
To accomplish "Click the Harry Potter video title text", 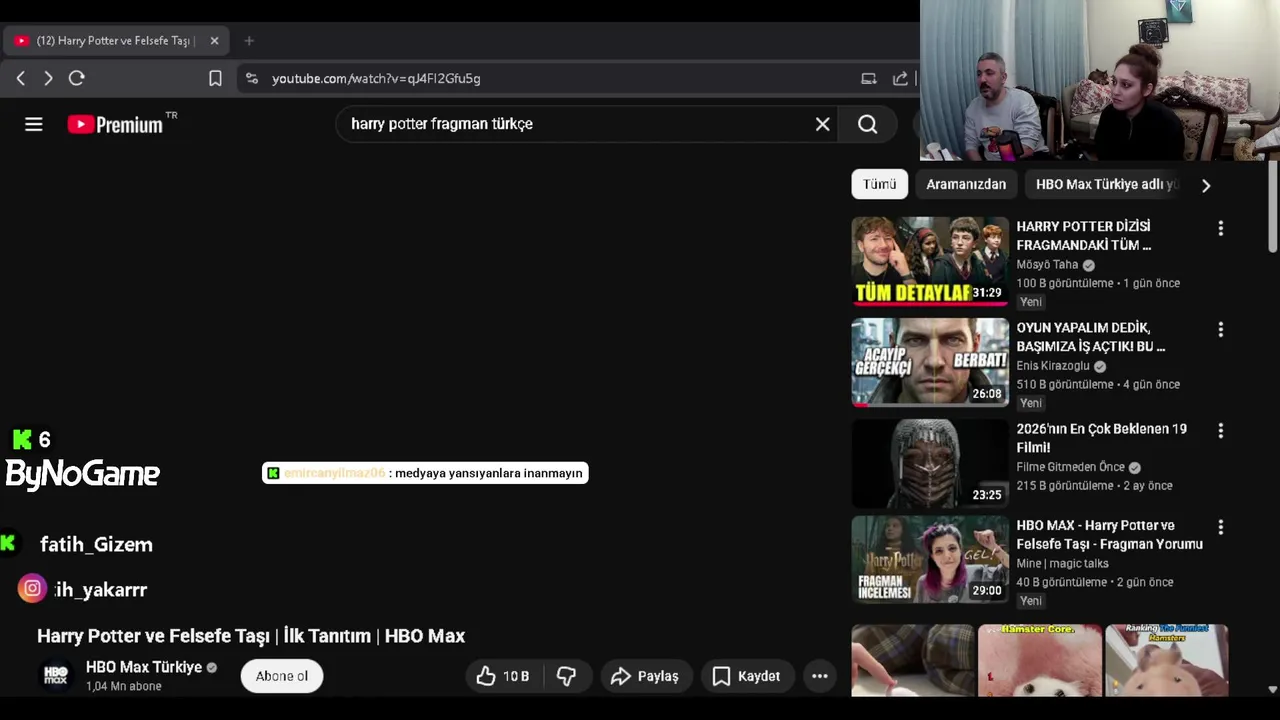I will coord(251,636).
